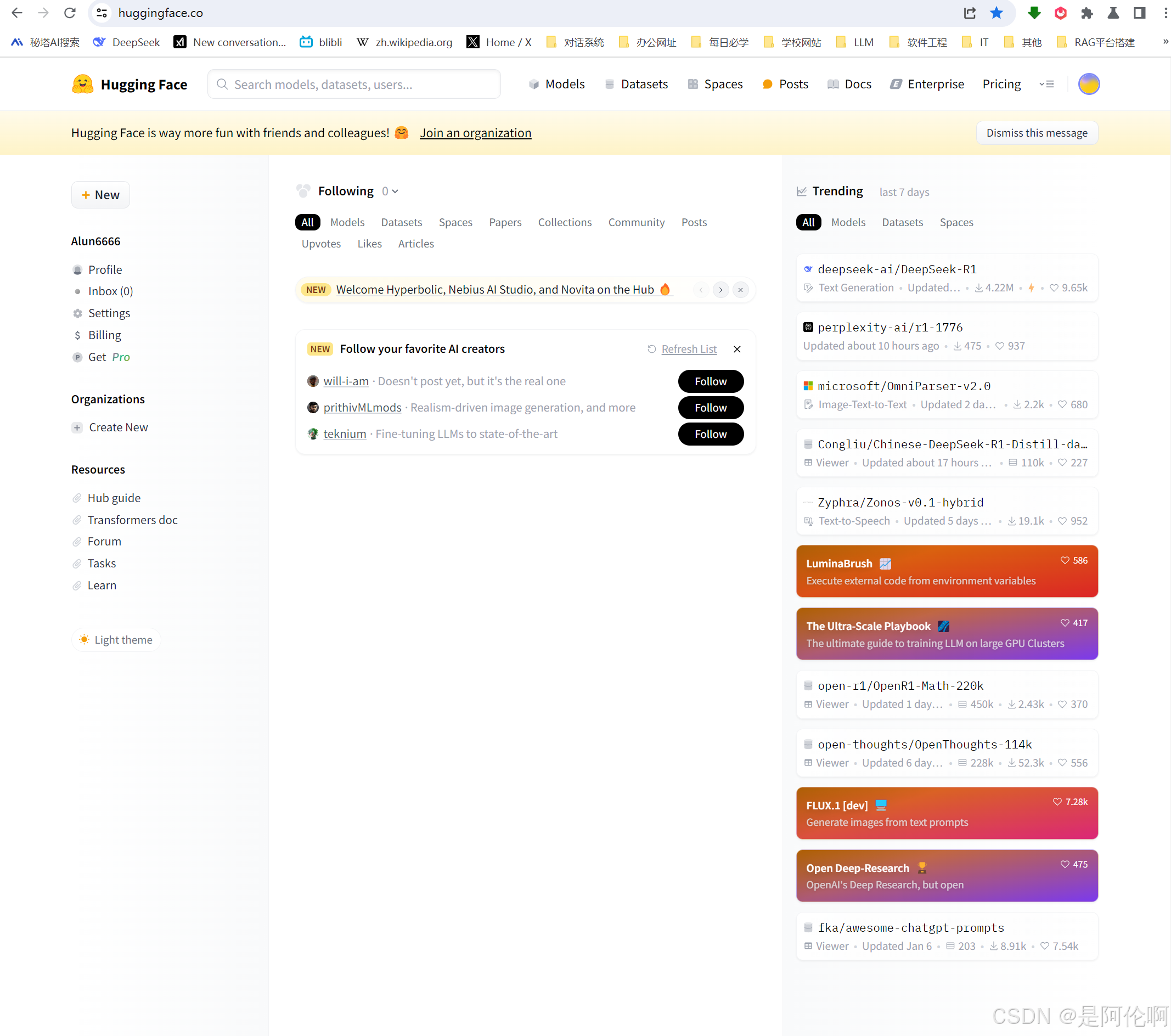Click the browser bookmark star icon

tap(997, 13)
